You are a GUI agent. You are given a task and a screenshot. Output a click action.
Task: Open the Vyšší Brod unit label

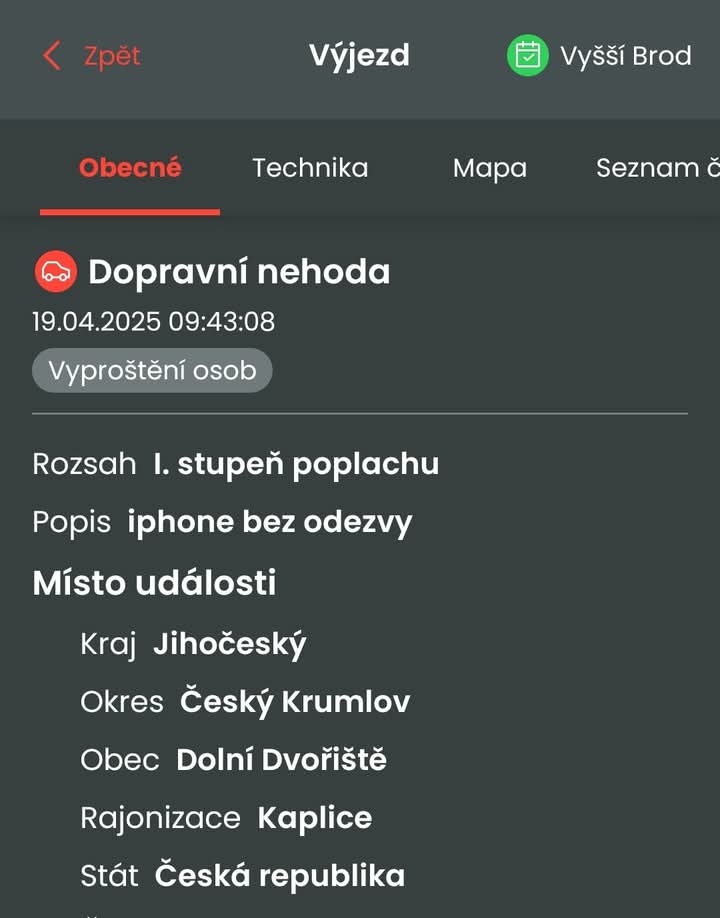(626, 56)
